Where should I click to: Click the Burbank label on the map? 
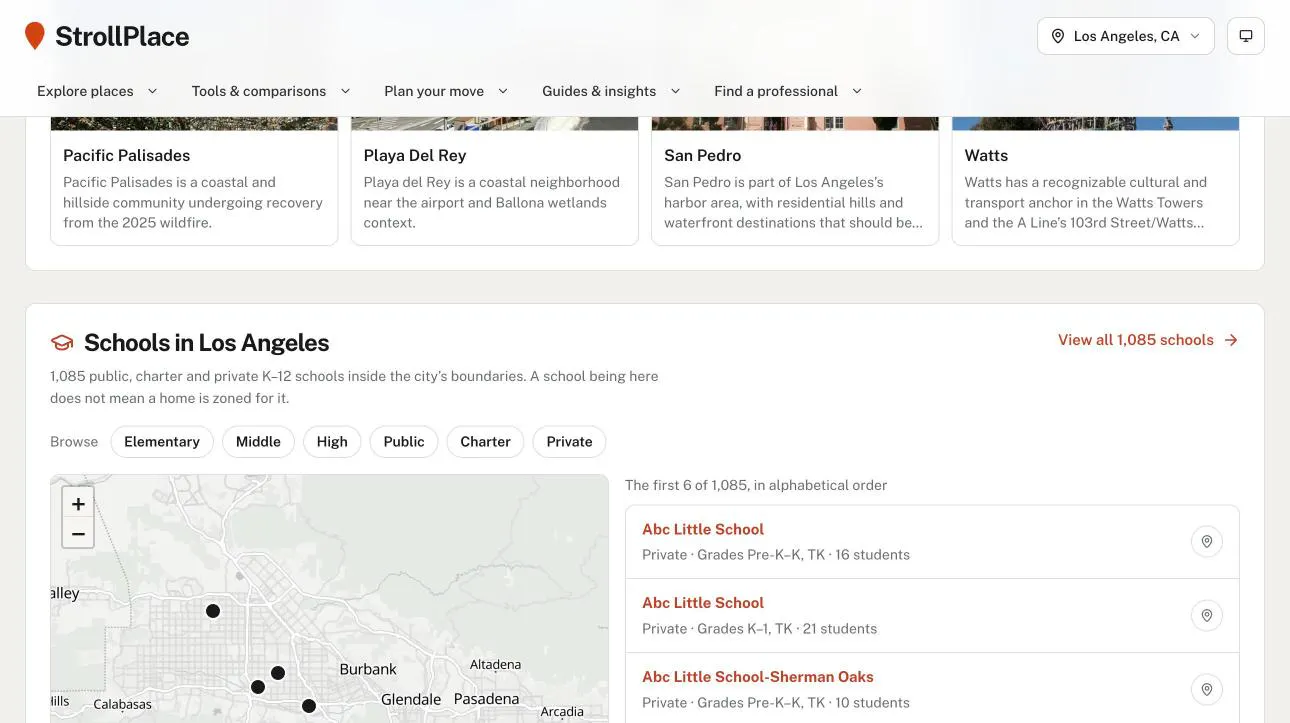coord(368,669)
